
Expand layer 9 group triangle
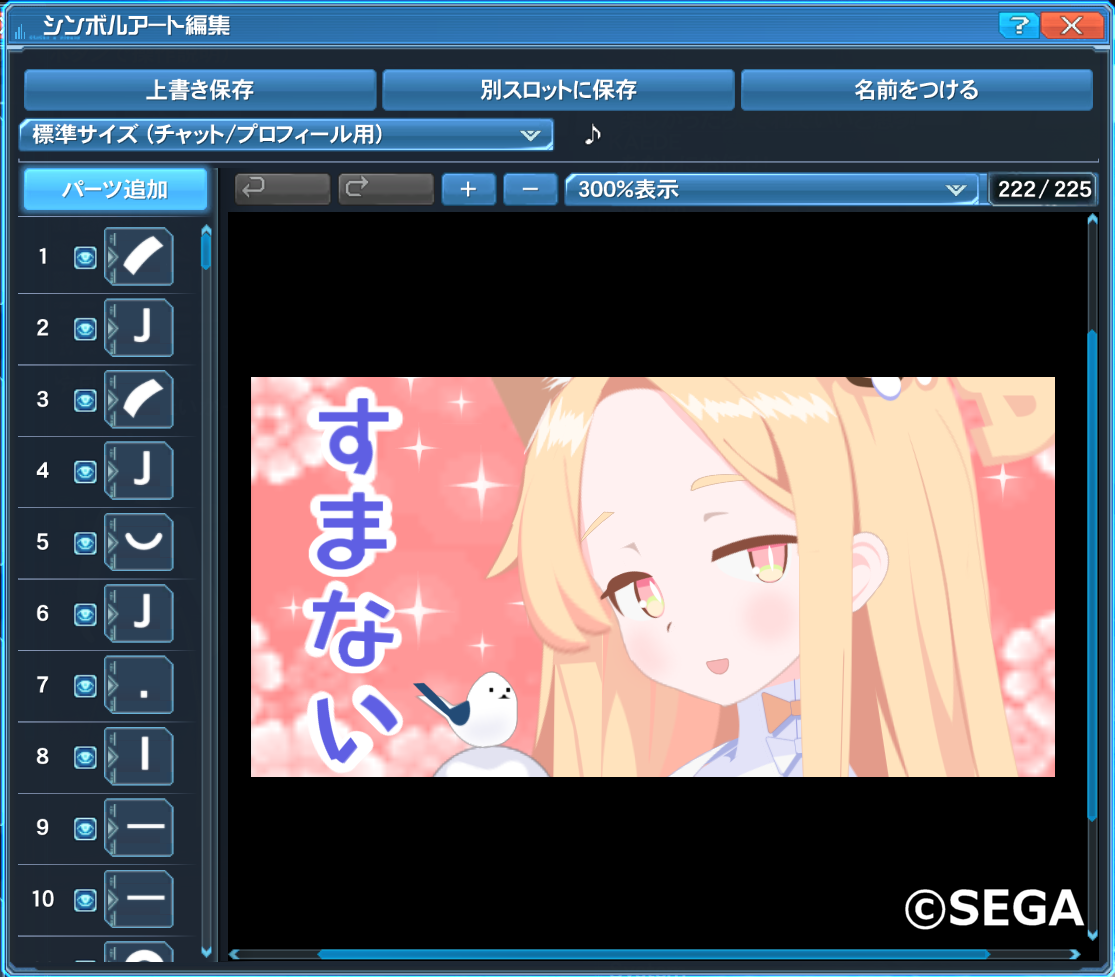coord(112,828)
